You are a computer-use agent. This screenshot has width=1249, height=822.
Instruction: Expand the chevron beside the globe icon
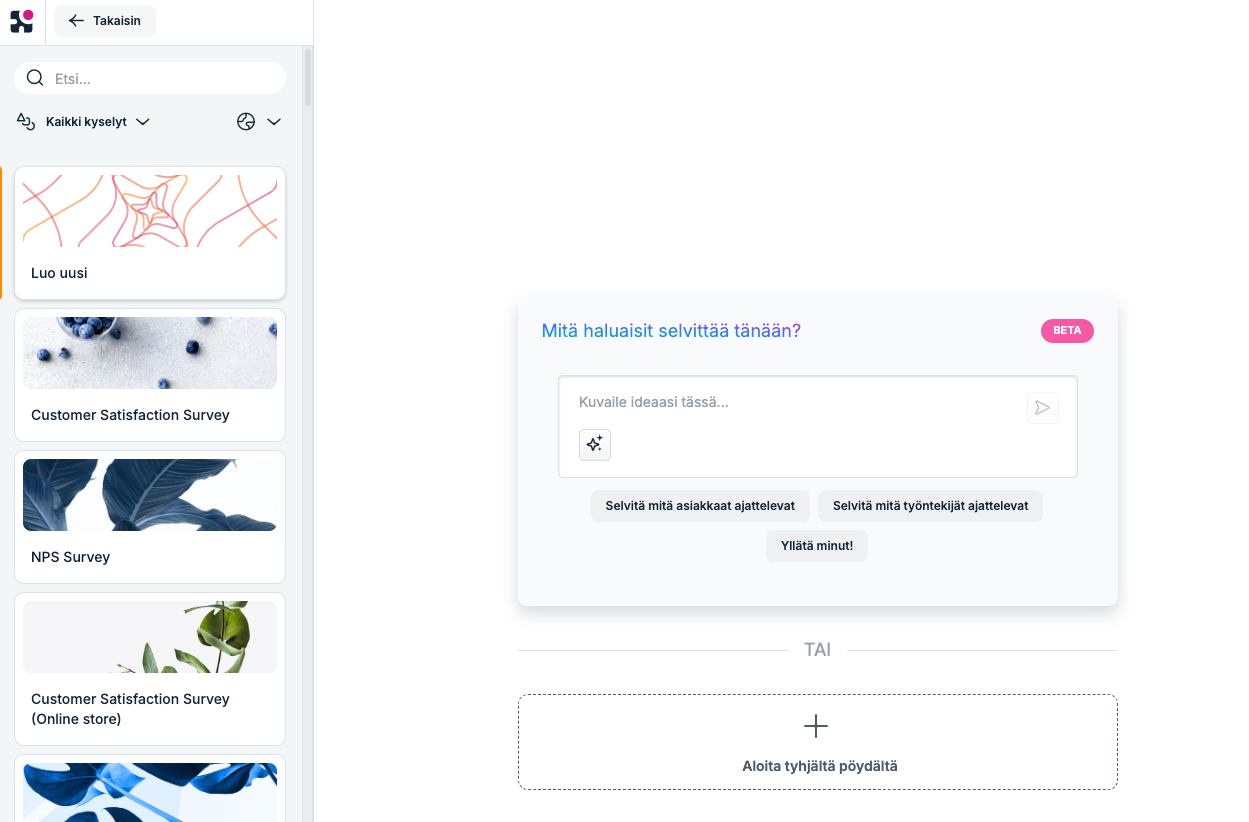[274, 122]
